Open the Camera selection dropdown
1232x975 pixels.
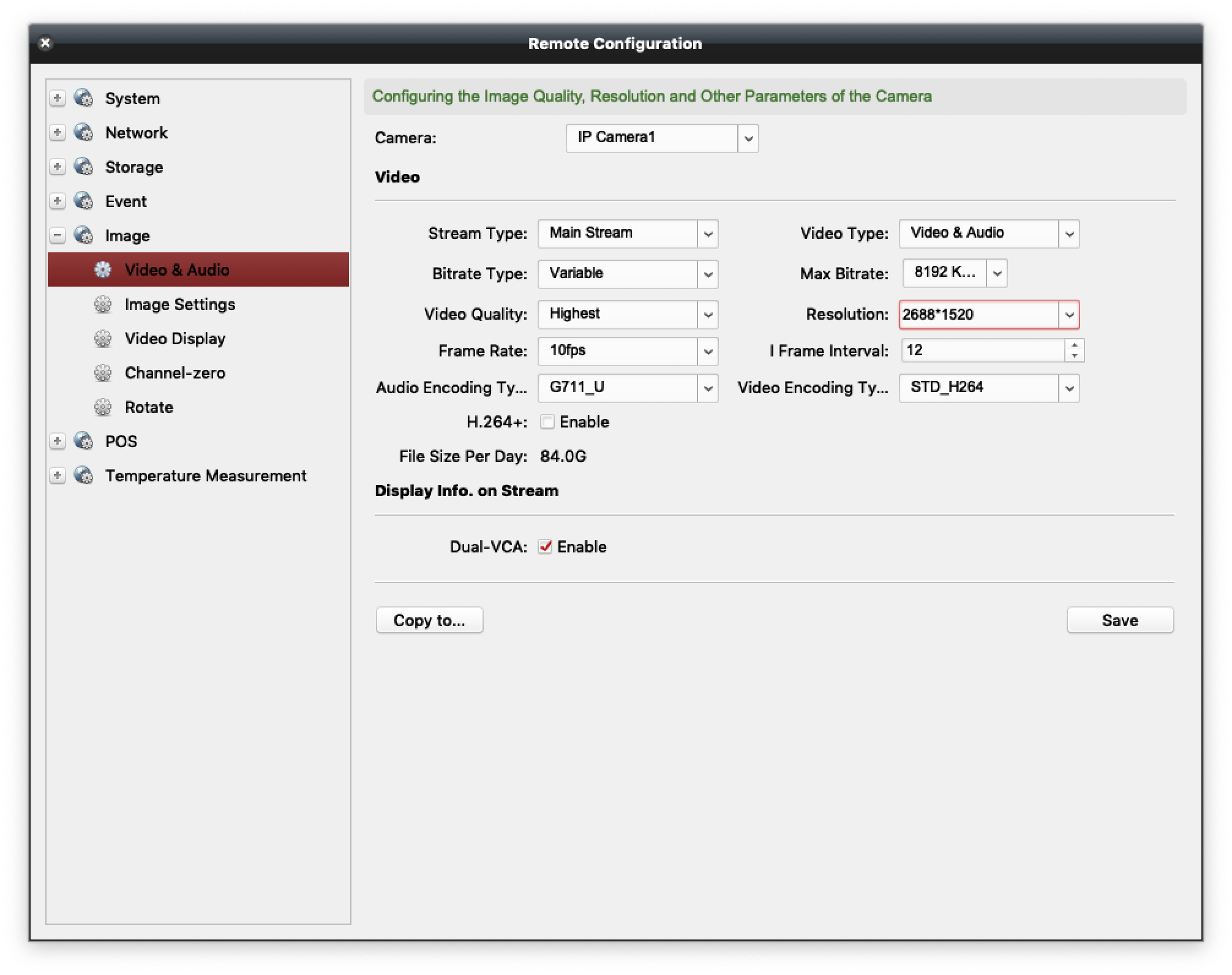tap(748, 138)
